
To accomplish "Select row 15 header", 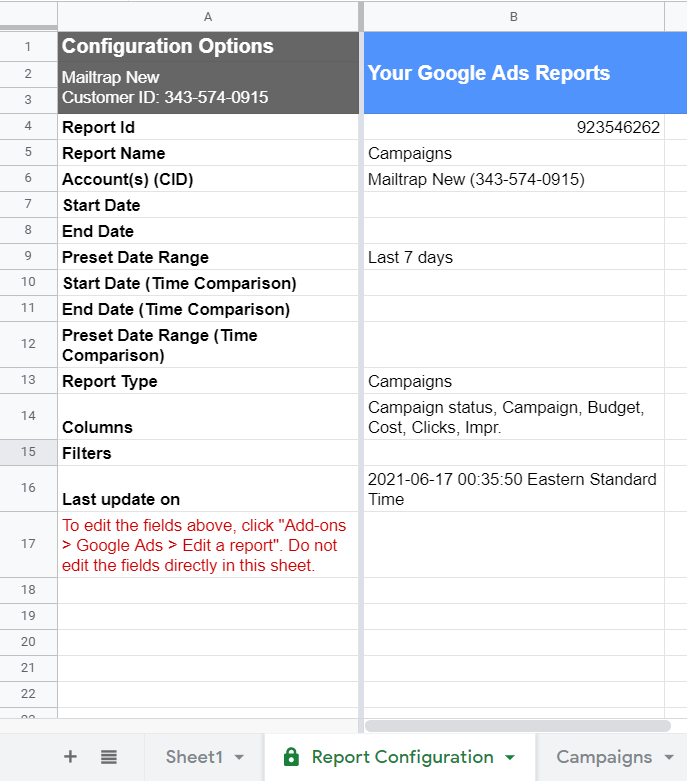I will click(28, 452).
